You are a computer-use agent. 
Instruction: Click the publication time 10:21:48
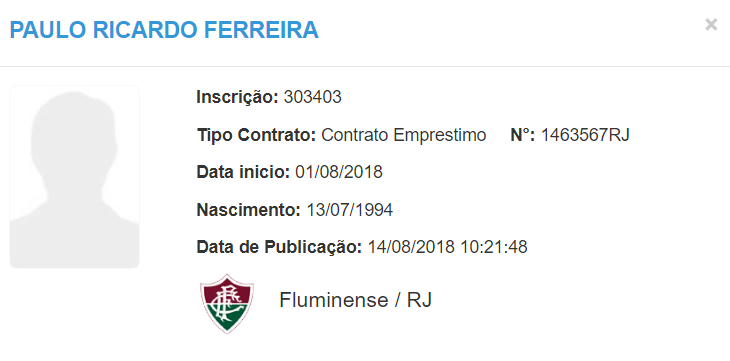coord(493,247)
